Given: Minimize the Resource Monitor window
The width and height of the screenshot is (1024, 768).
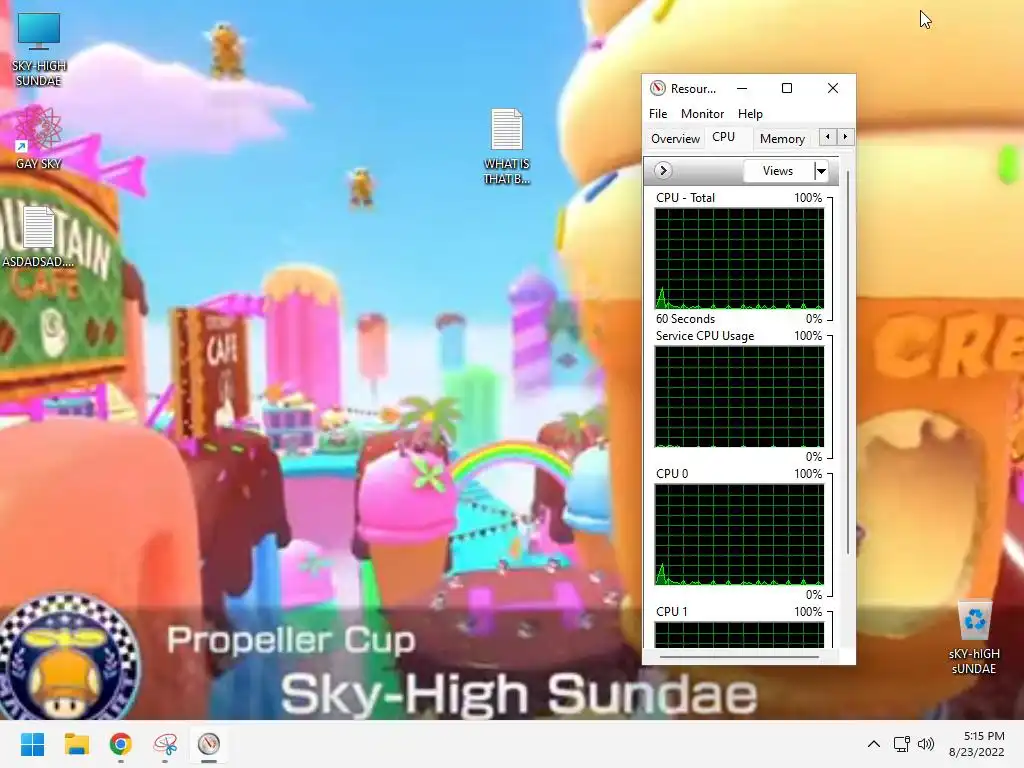Looking at the screenshot, I should coord(742,88).
